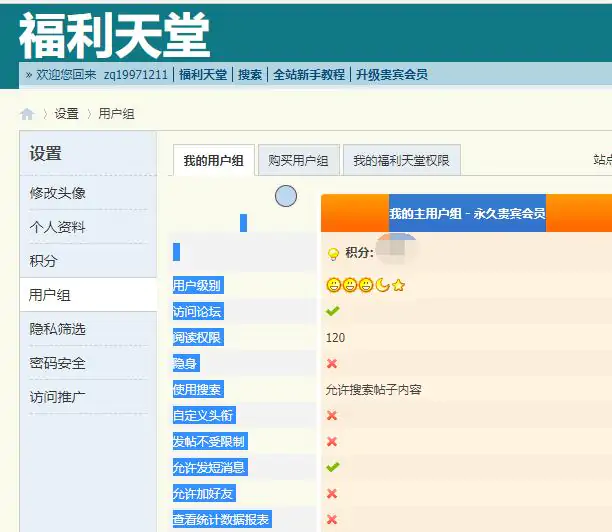Click the 访问论坛 row label
The width and height of the screenshot is (612, 532).
click(197, 311)
